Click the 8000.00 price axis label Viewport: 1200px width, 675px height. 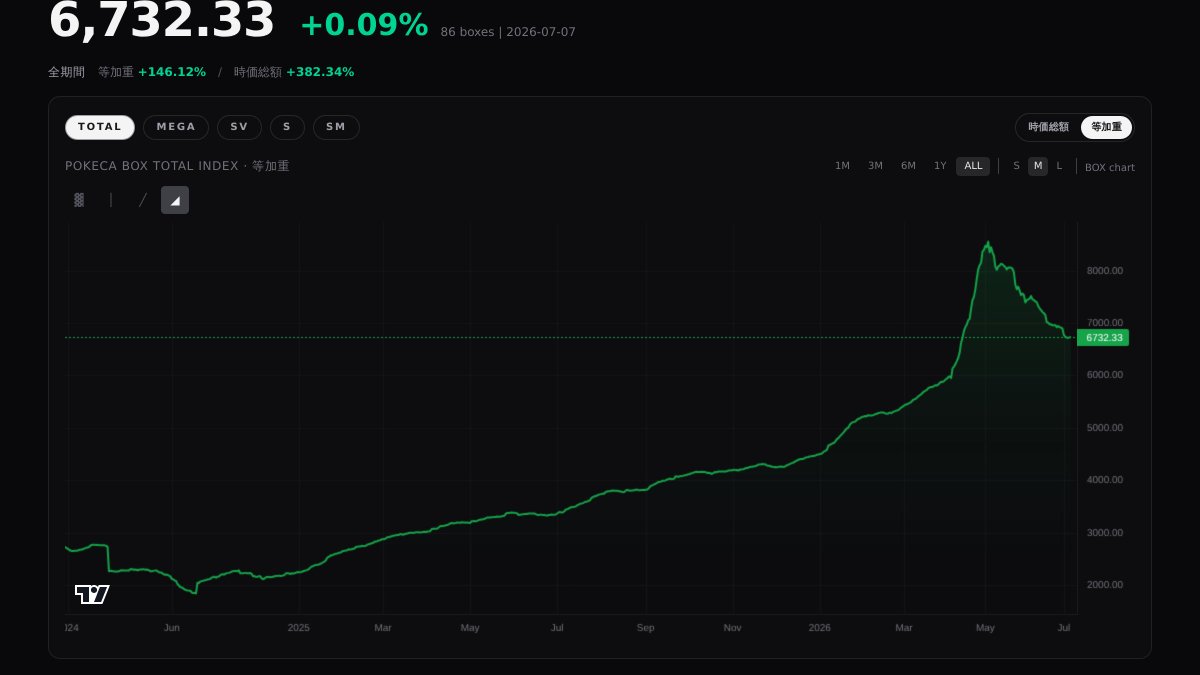1104,271
